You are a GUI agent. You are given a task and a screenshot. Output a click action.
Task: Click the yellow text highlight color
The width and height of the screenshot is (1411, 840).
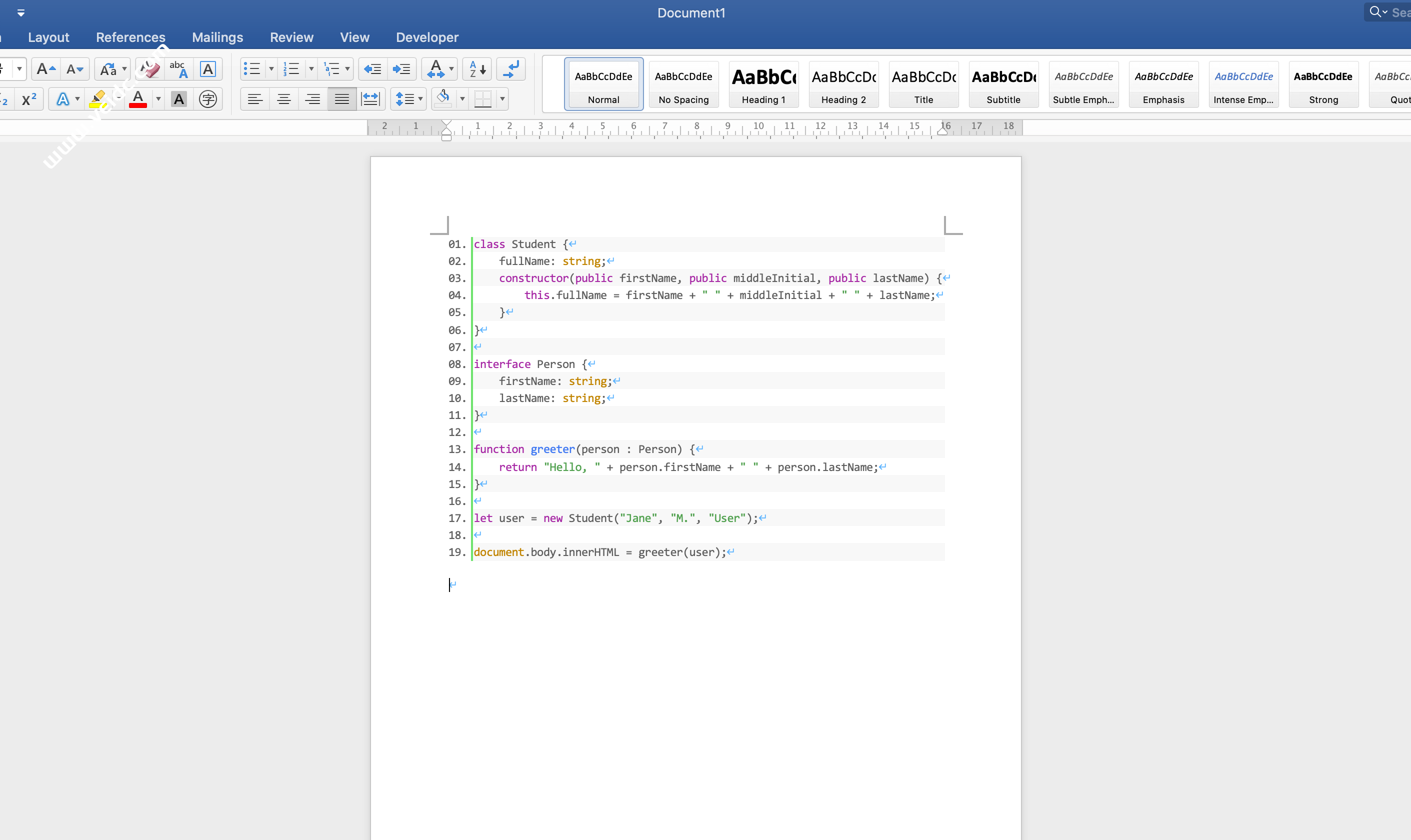[98, 99]
